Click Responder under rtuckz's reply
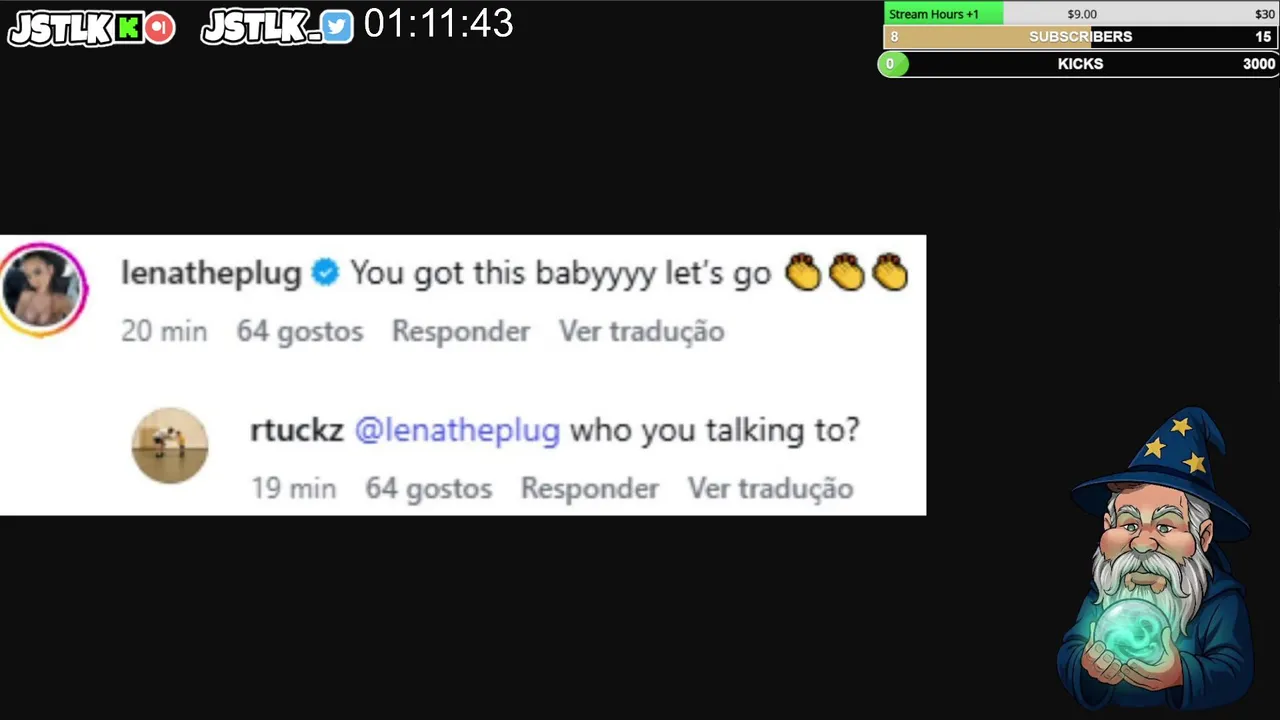The image size is (1280, 720). 590,488
